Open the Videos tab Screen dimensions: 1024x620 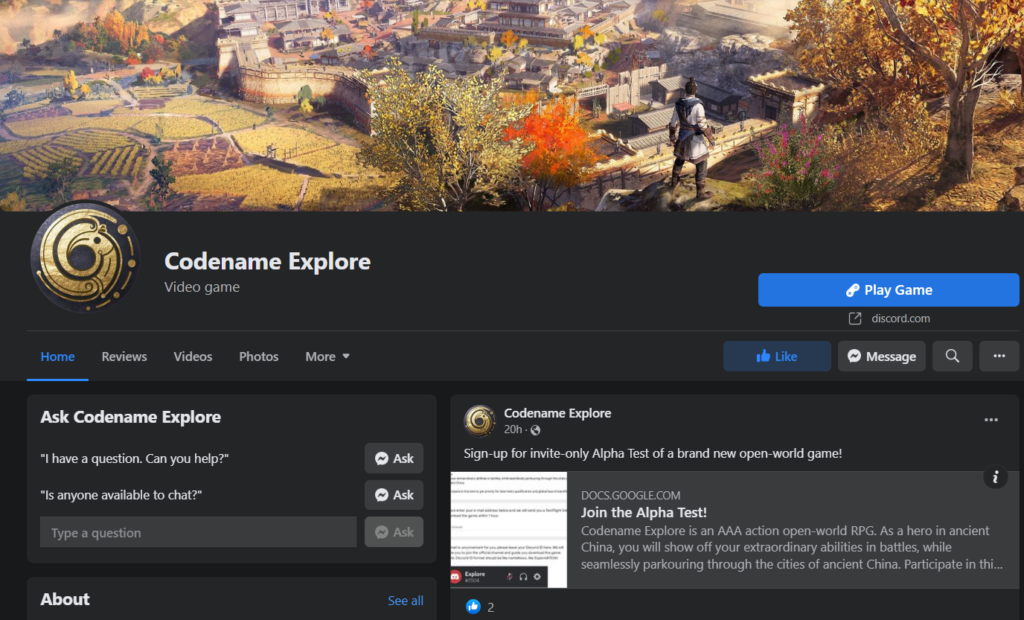193,357
